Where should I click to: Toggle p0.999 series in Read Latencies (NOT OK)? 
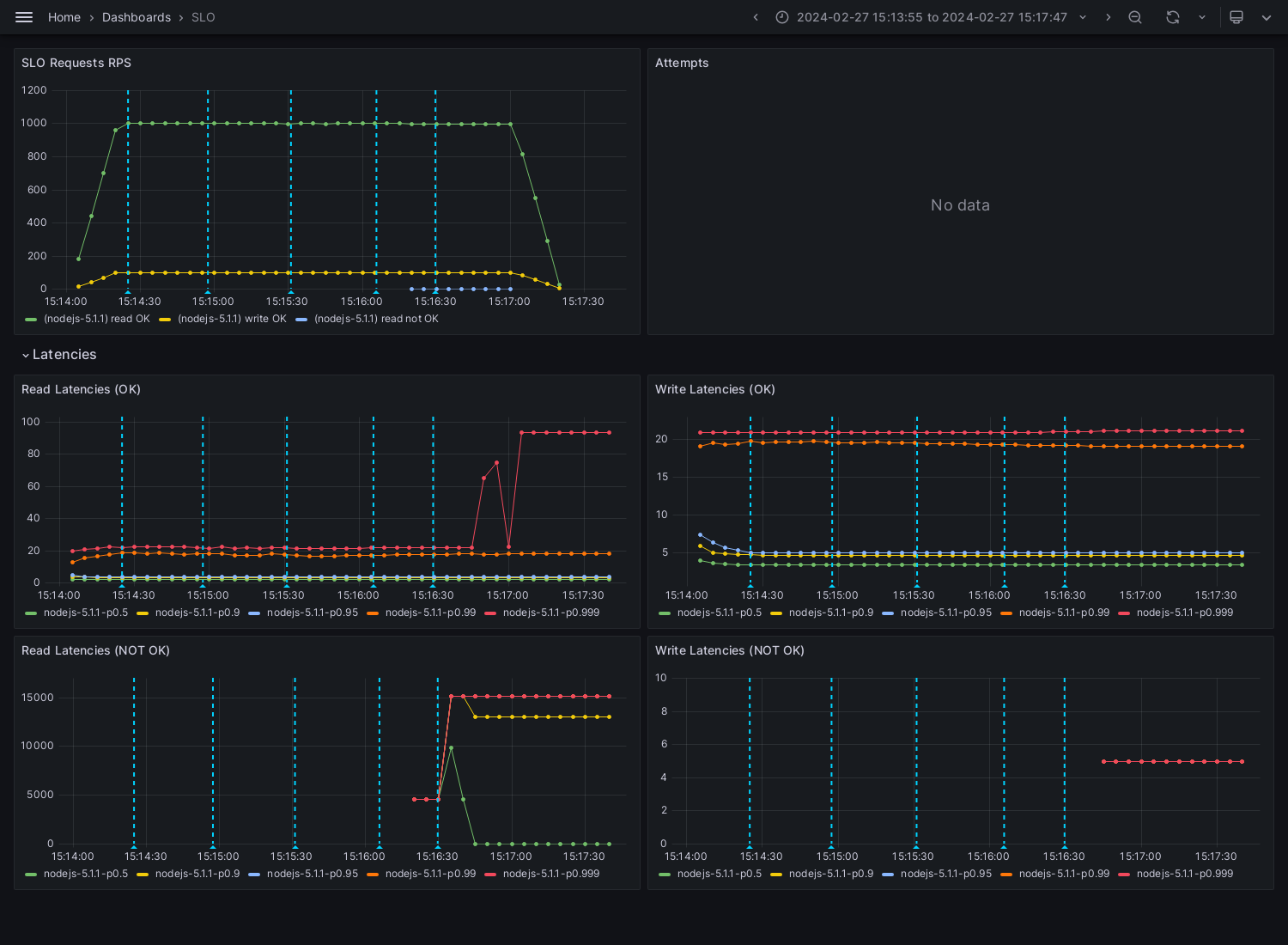pos(551,874)
